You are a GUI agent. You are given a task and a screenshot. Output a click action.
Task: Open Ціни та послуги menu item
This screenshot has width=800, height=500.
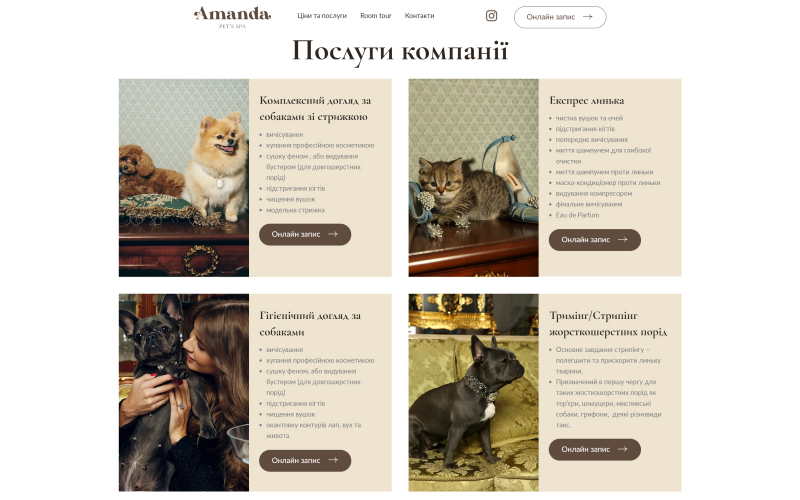pos(322,16)
